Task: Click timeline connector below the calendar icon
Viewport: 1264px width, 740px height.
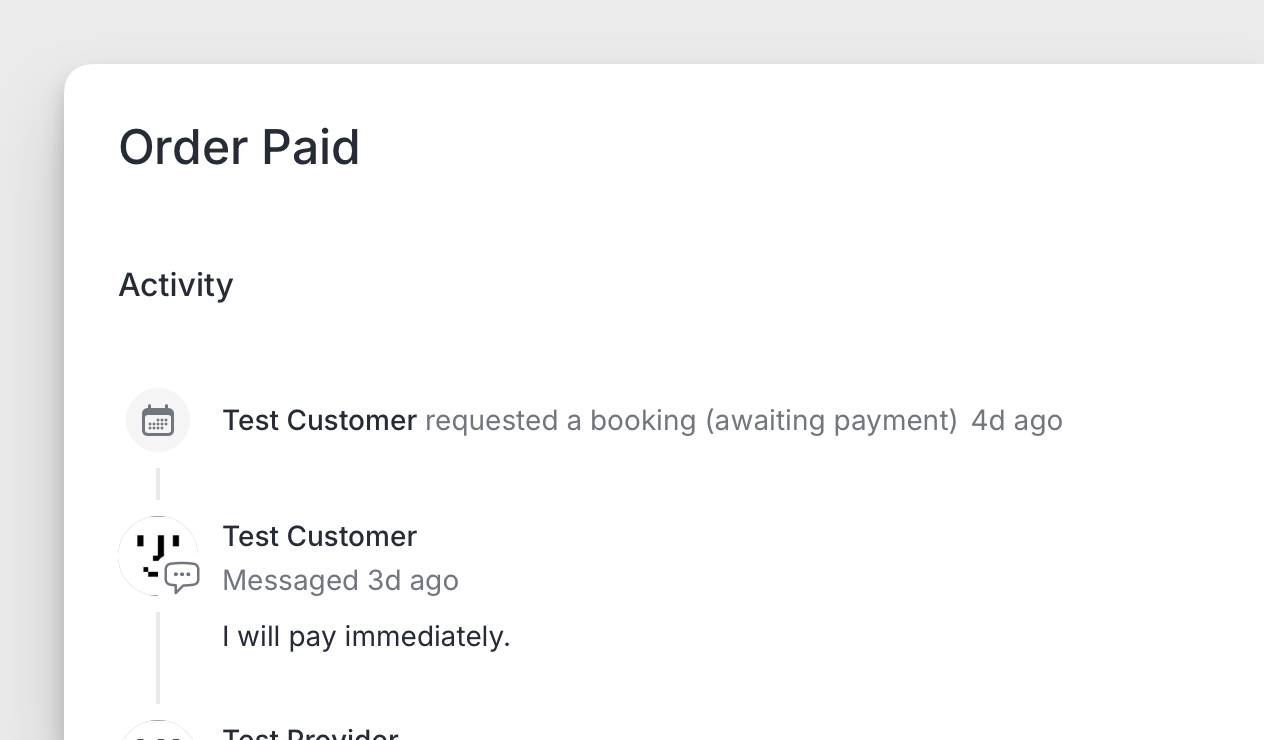Action: 158,484
